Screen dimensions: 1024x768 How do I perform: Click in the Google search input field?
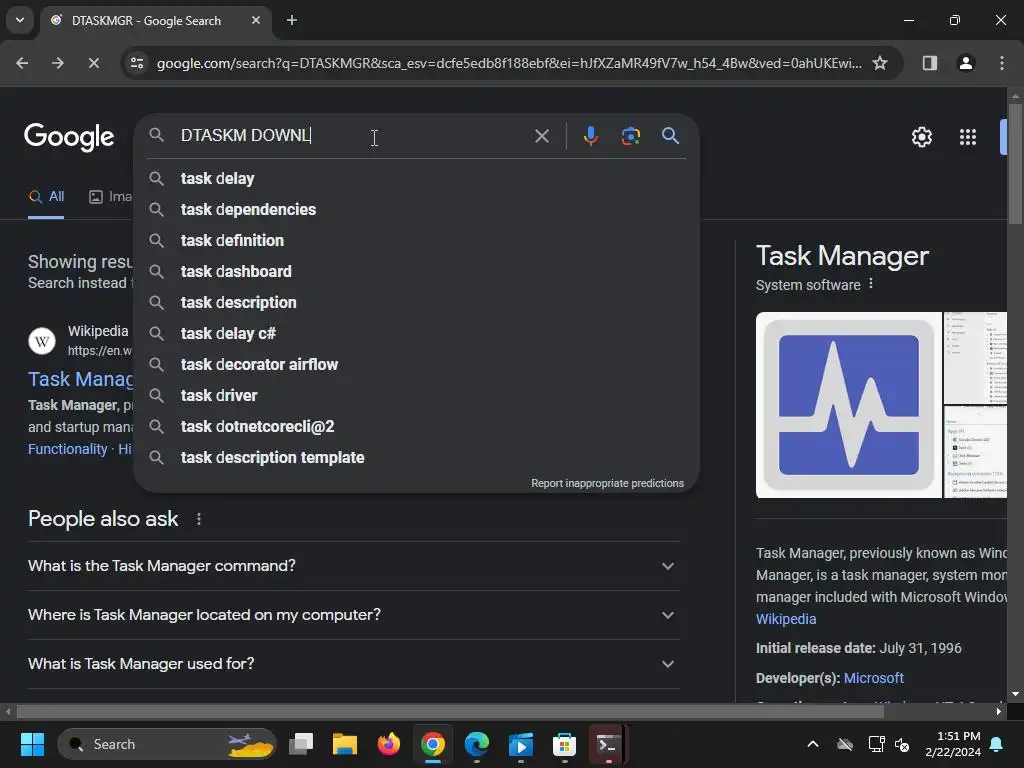tap(353, 135)
